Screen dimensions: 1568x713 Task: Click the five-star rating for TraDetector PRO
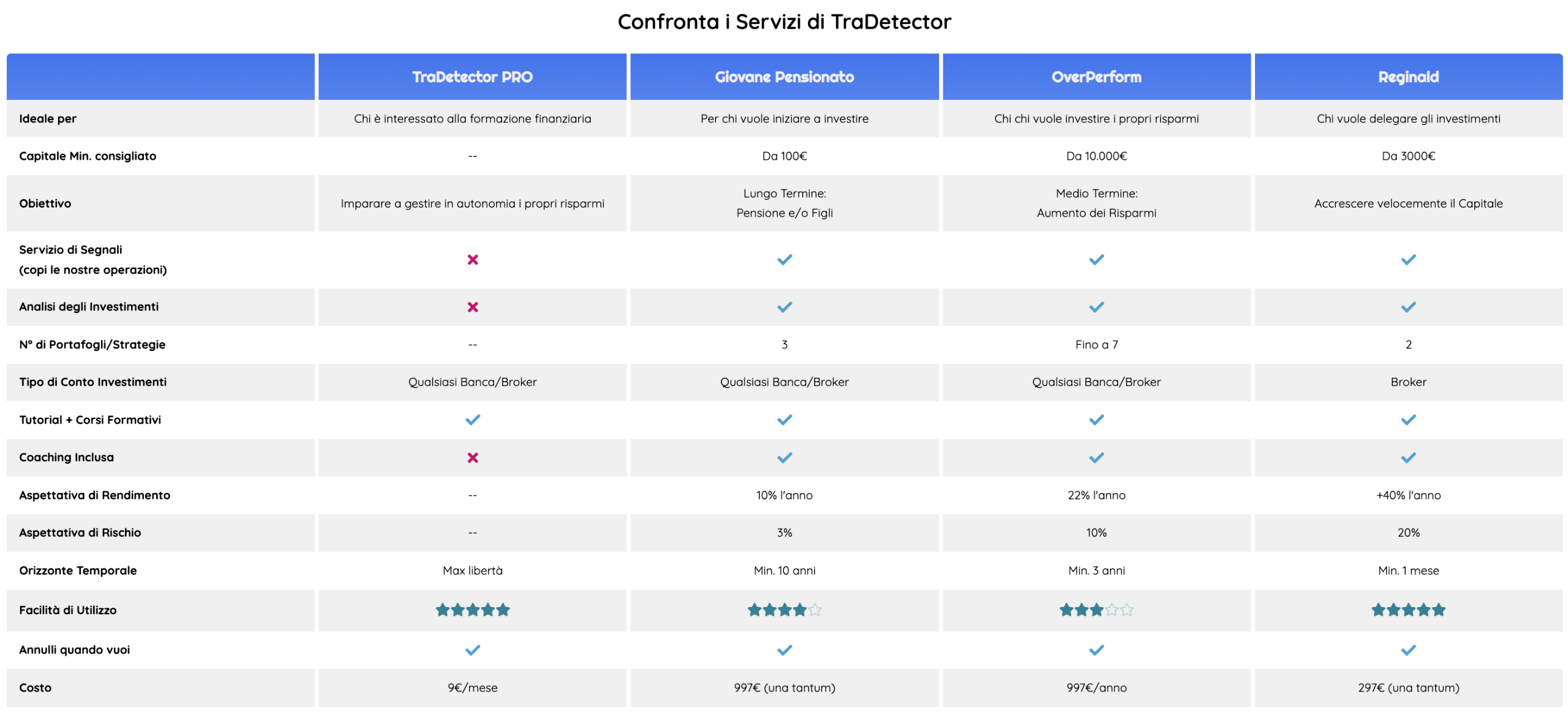coord(472,610)
